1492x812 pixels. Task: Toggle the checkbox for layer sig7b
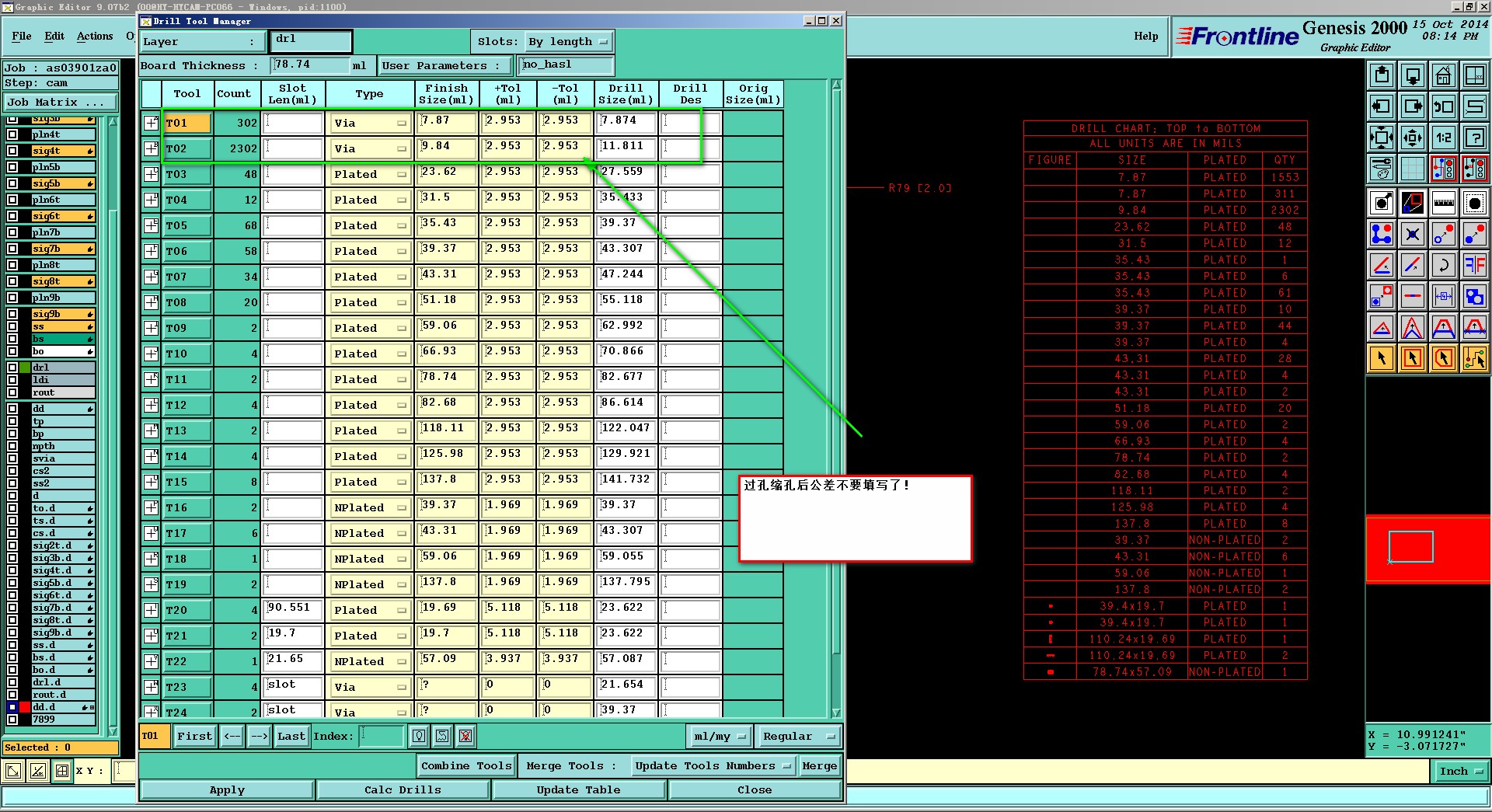pyautogui.click(x=12, y=249)
